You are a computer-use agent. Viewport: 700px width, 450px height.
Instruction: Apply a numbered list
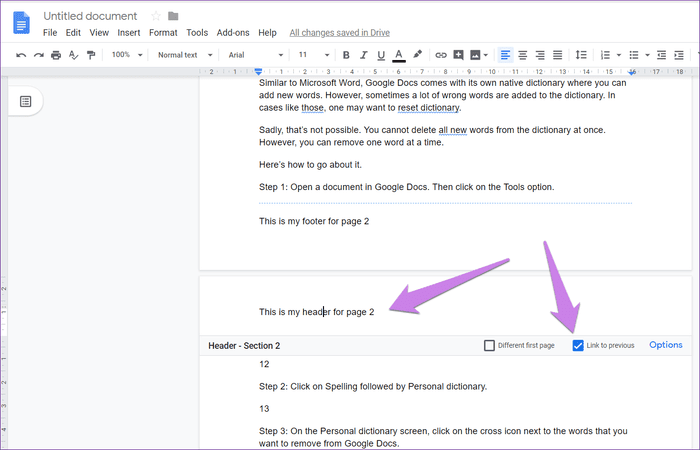coord(605,55)
